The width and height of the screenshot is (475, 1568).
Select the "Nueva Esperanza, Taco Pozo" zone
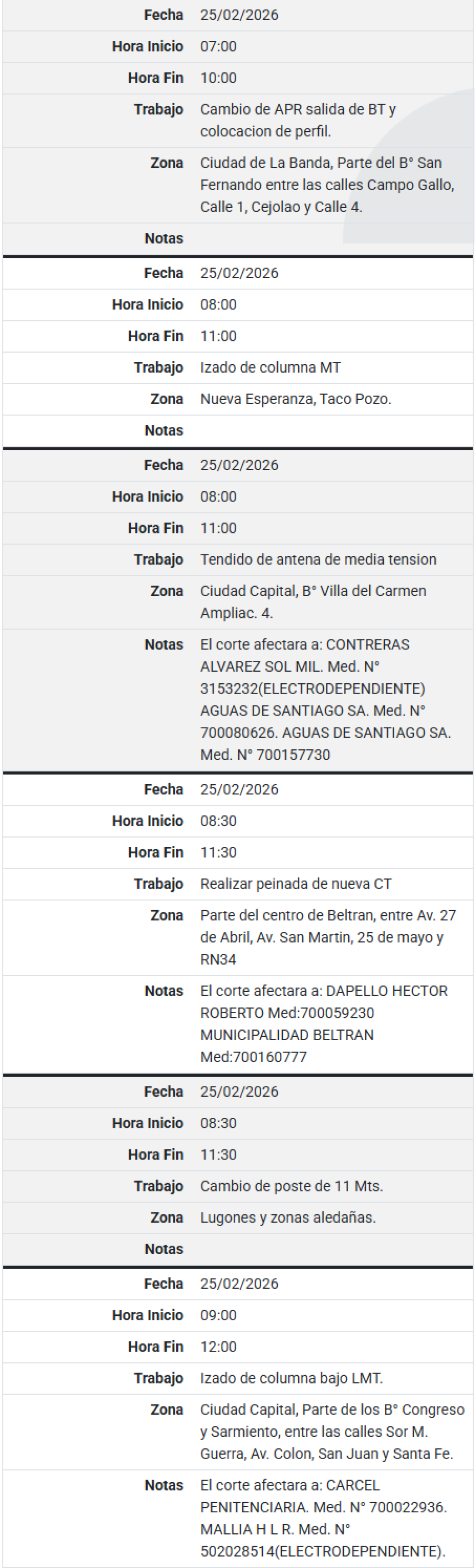(295, 399)
